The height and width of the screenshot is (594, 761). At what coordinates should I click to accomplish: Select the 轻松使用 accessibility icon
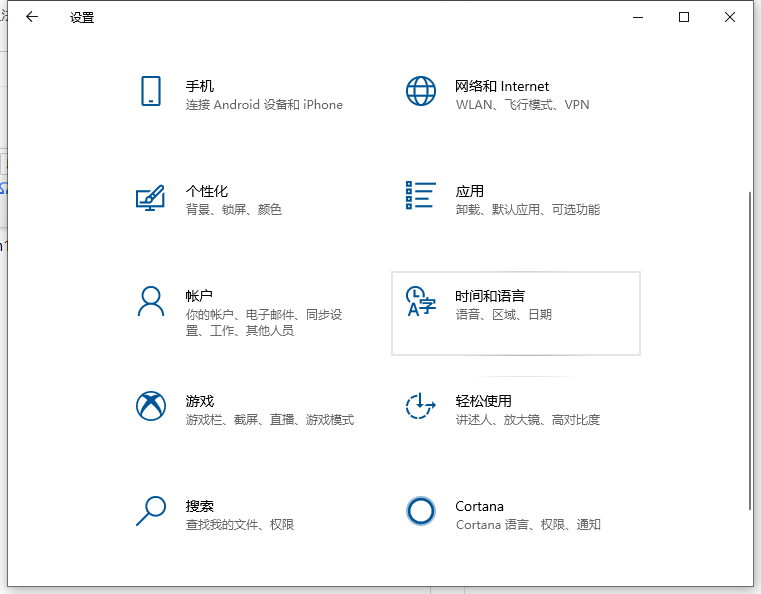coord(420,406)
